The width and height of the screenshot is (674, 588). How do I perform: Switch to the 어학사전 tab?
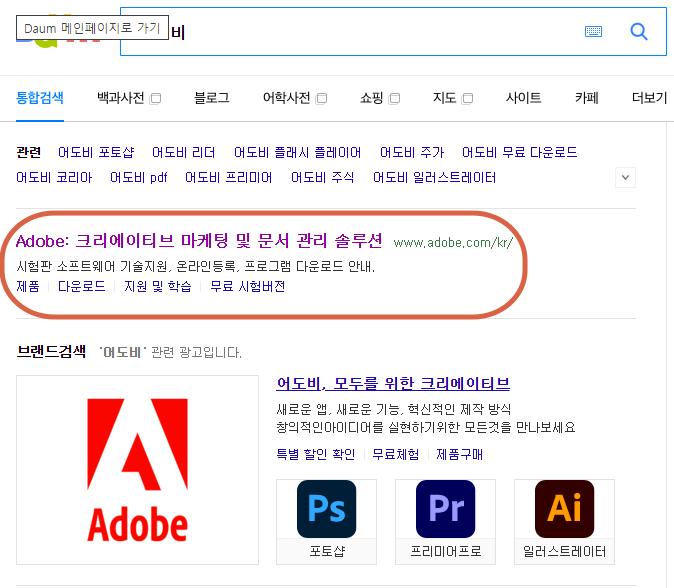pyautogui.click(x=286, y=98)
